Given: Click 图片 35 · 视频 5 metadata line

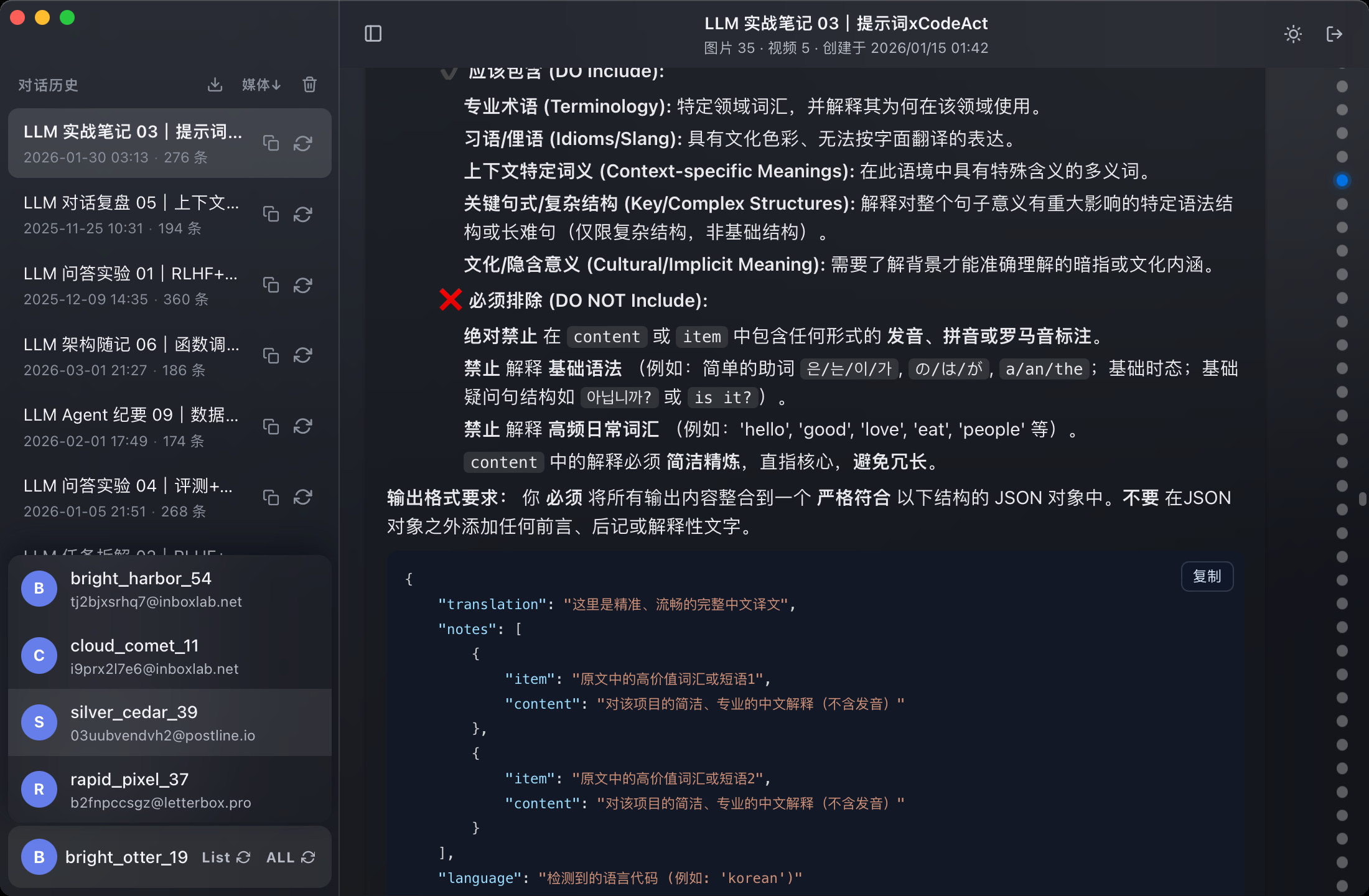Looking at the screenshot, I should pyautogui.click(x=757, y=49).
